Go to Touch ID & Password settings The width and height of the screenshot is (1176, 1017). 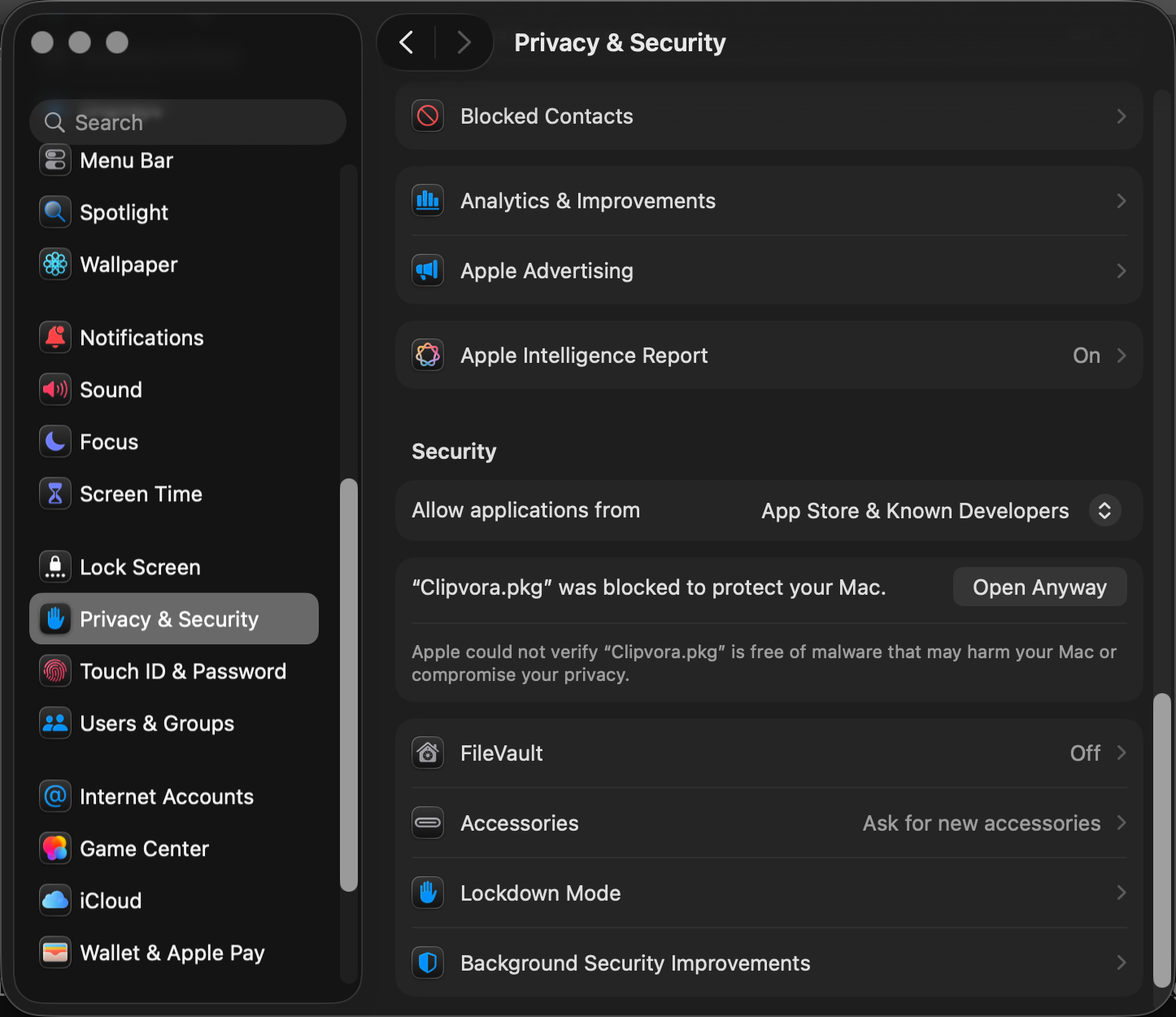[174, 671]
